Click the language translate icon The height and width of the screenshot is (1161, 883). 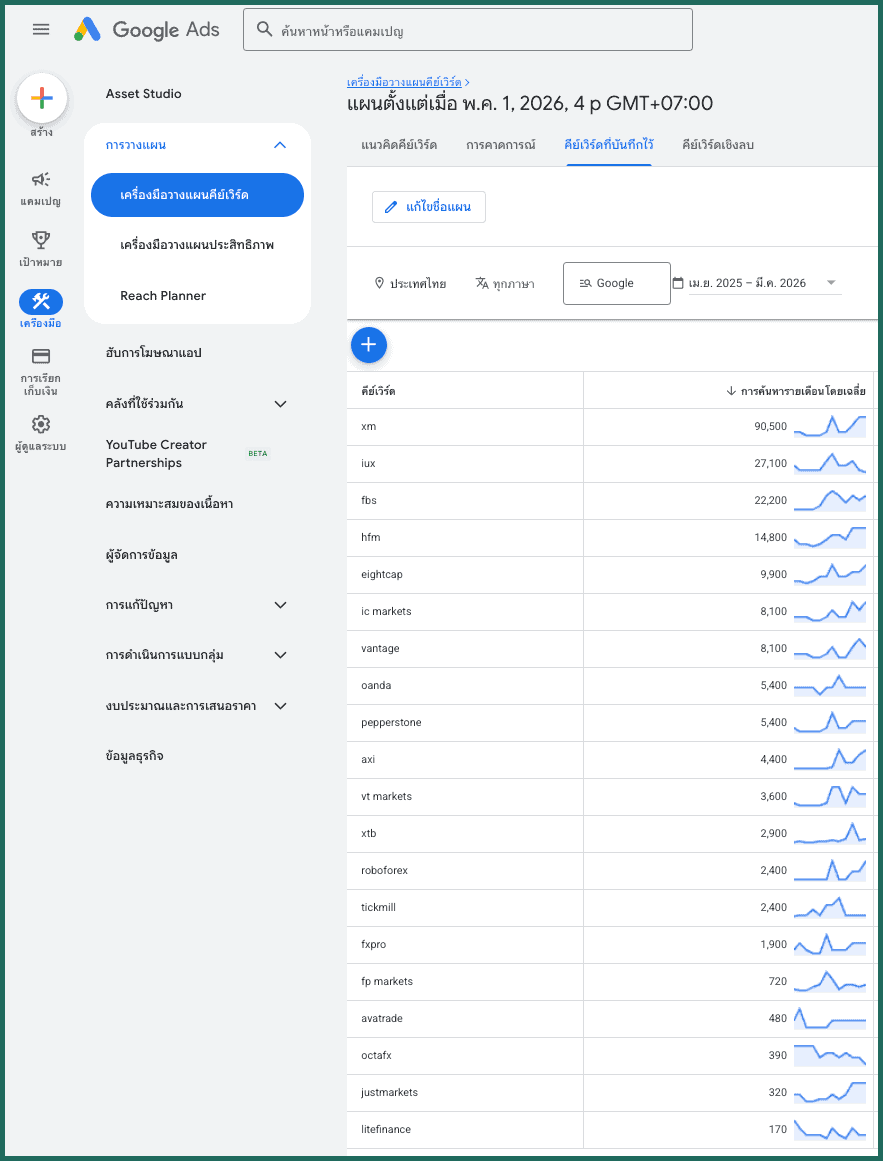pos(482,283)
